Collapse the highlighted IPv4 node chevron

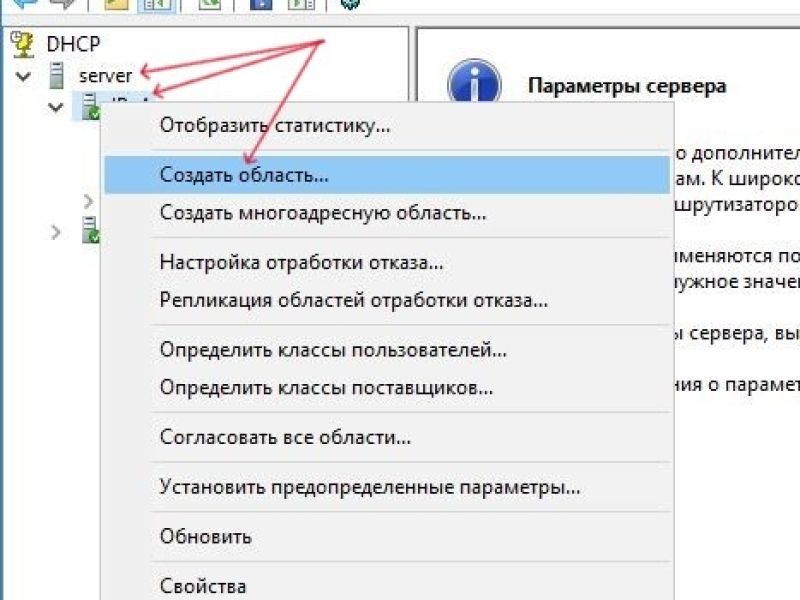tap(55, 107)
